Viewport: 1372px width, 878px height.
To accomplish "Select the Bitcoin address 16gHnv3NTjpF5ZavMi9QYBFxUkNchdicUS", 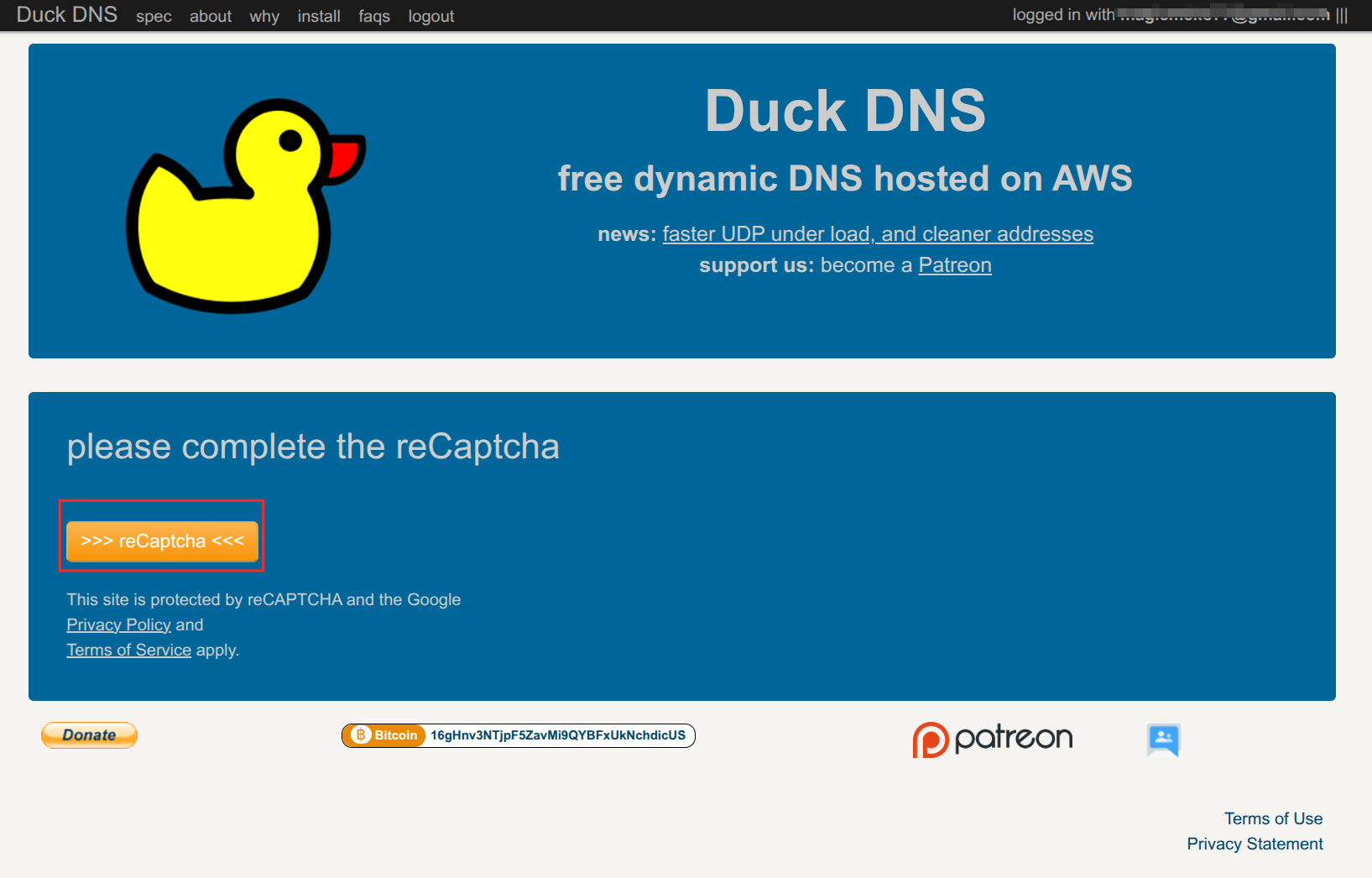I will pos(558,735).
